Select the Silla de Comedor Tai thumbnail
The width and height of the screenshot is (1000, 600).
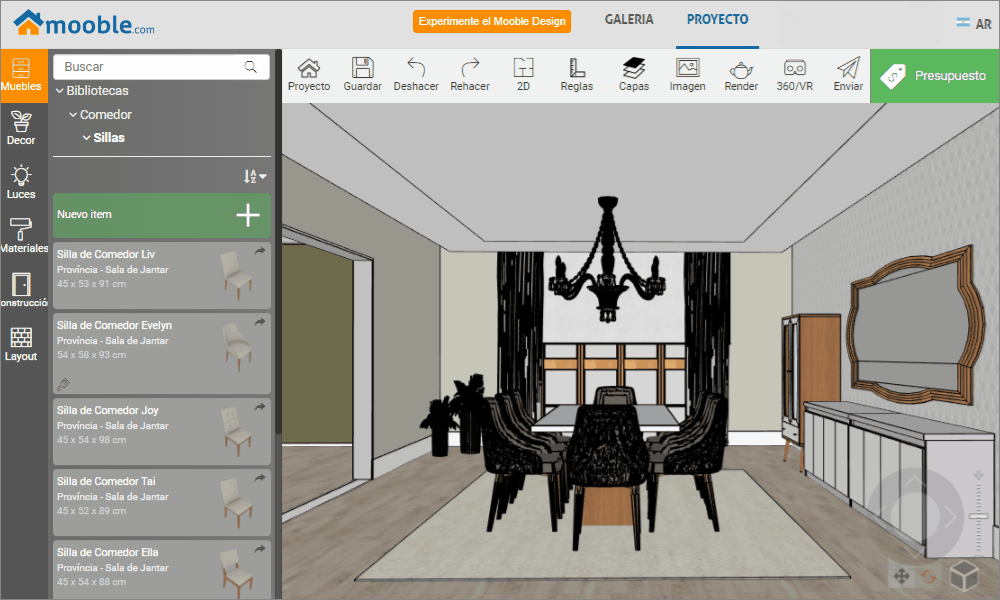(236, 502)
